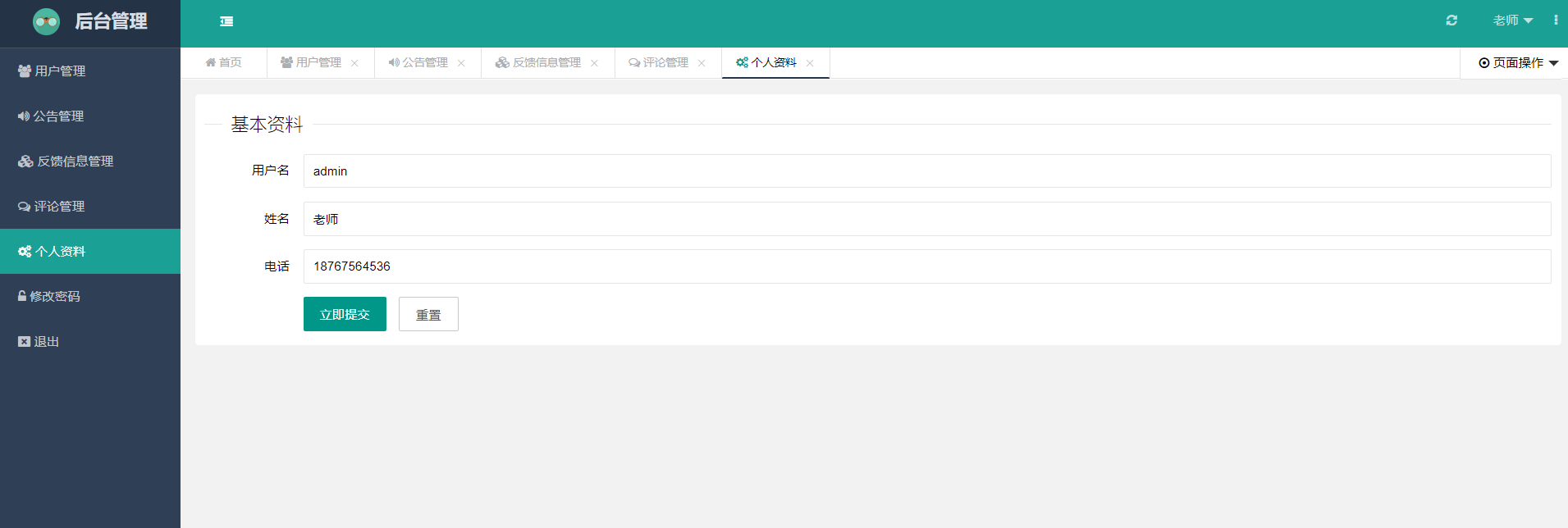Focus the 电话 input field
This screenshot has width=1568, height=528.
point(927,266)
